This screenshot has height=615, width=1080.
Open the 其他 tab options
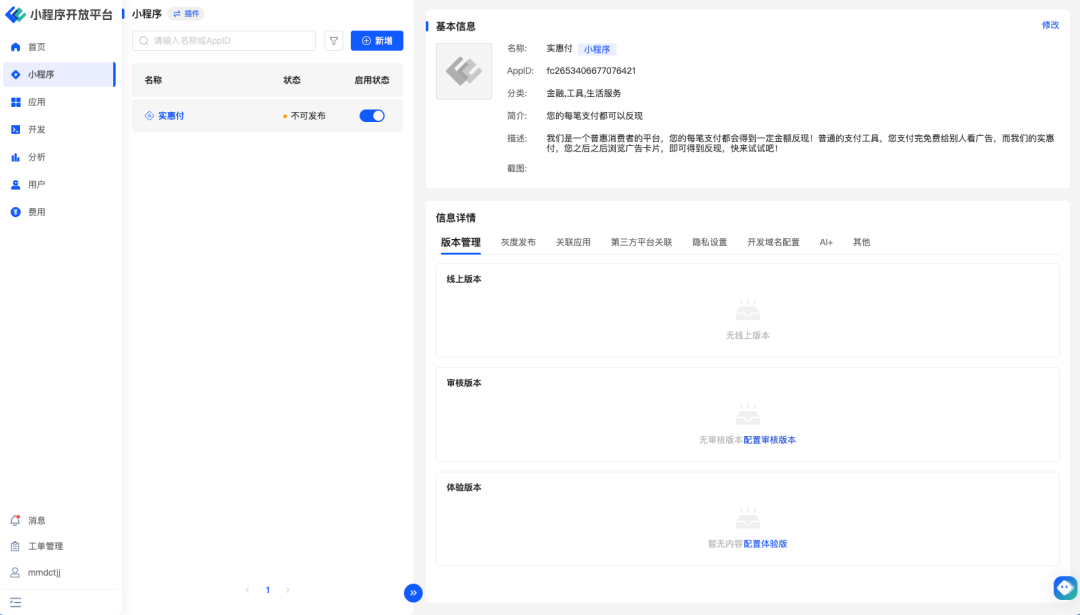pos(861,241)
